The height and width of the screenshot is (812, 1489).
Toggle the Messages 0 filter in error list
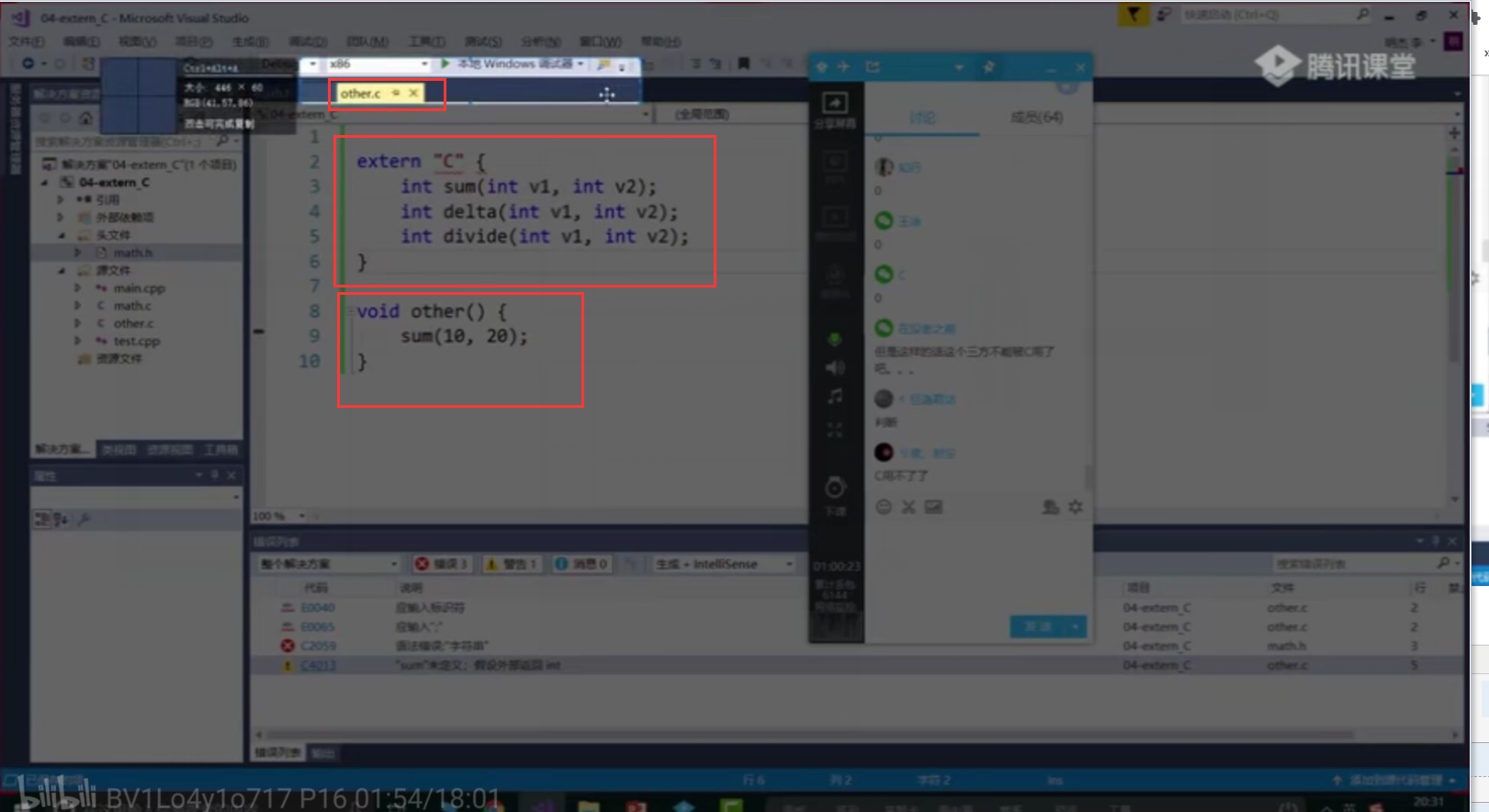click(581, 564)
